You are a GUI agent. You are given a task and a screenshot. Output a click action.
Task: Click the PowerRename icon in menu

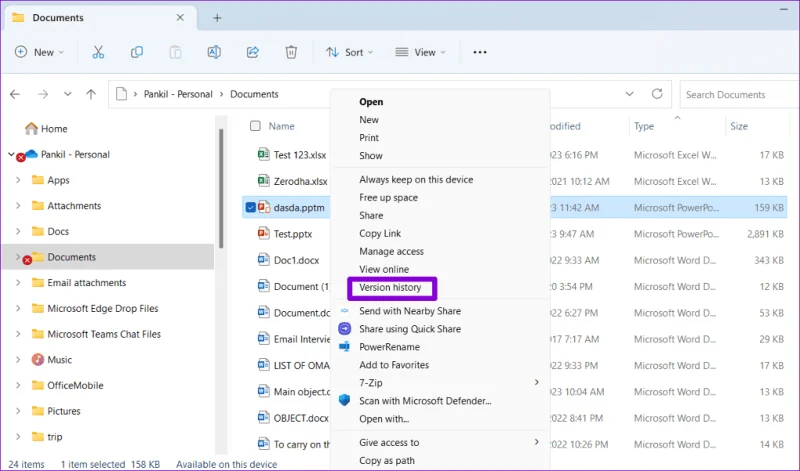point(344,346)
